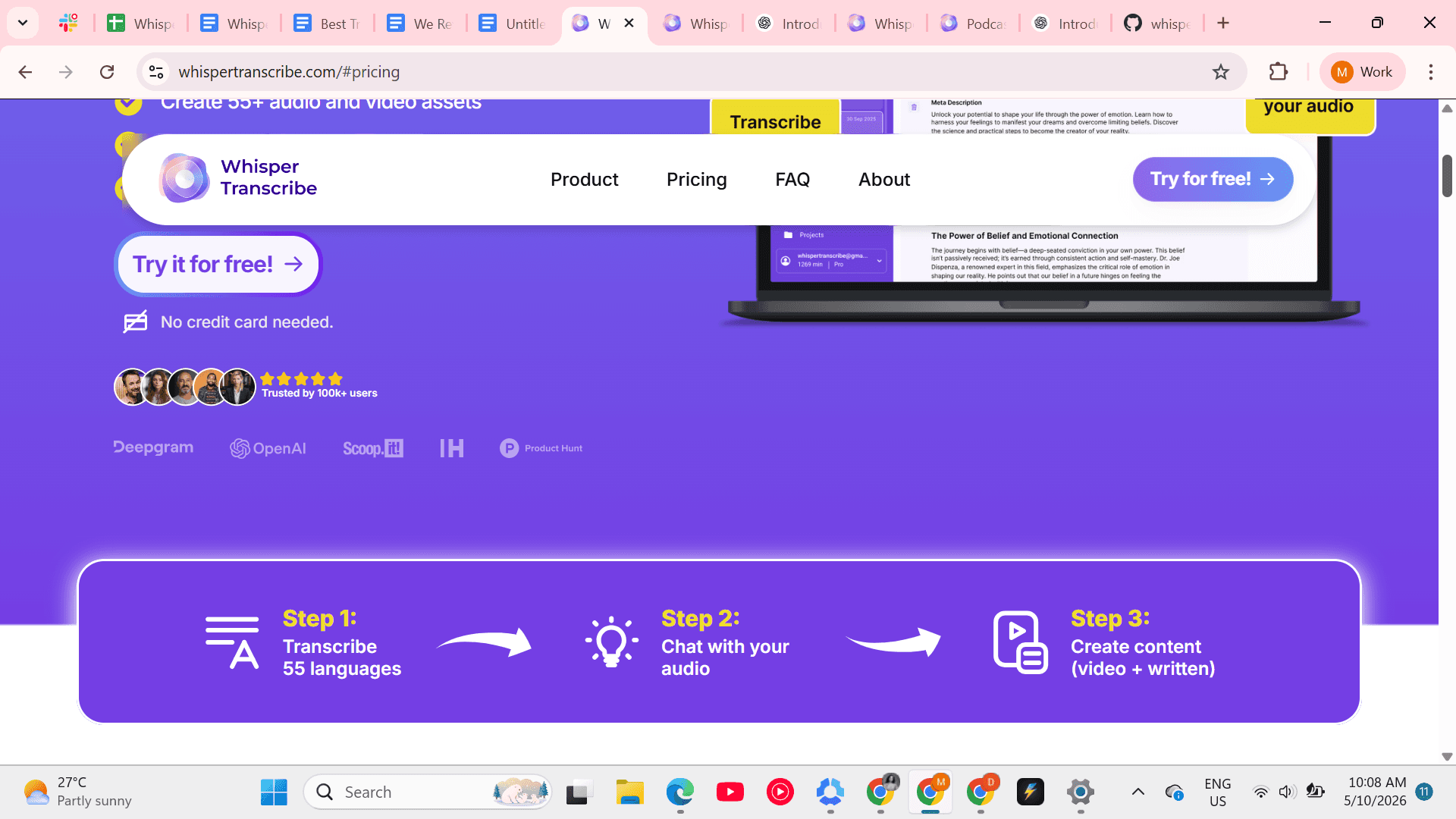Screen dimensions: 1456x819
Task: Open the 'Untitle' Docs tab
Action: (513, 24)
